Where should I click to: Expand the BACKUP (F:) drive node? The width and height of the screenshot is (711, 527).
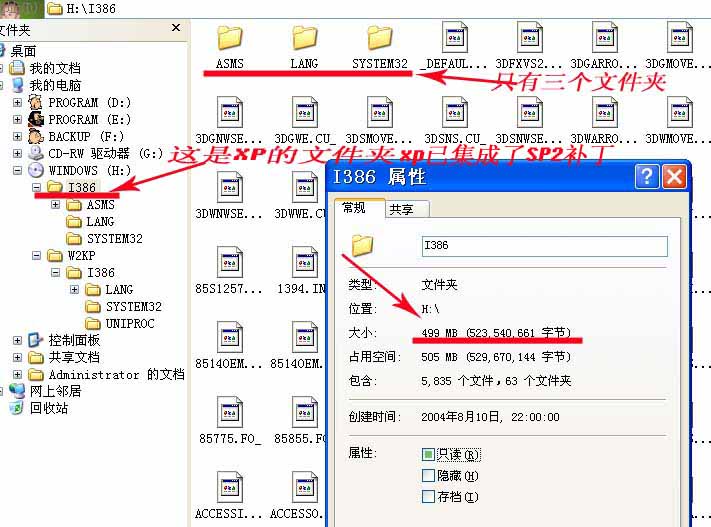click(17, 137)
